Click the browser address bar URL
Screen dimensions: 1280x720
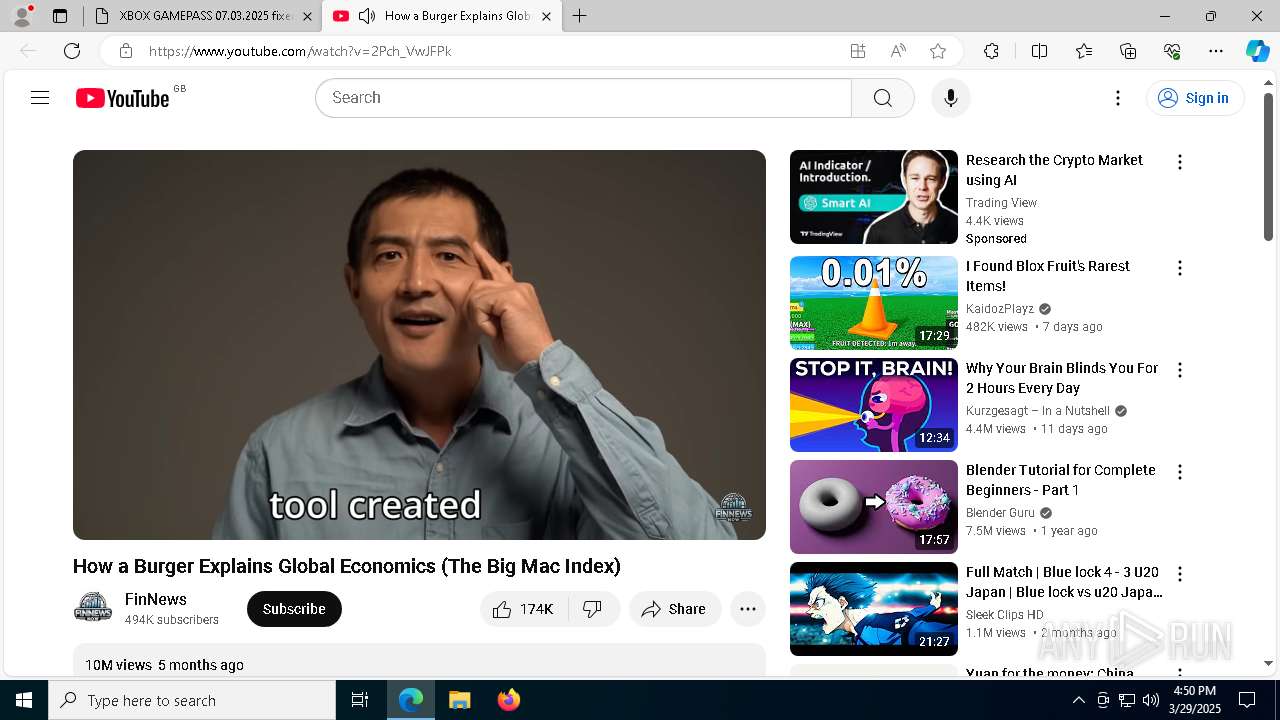click(300, 51)
